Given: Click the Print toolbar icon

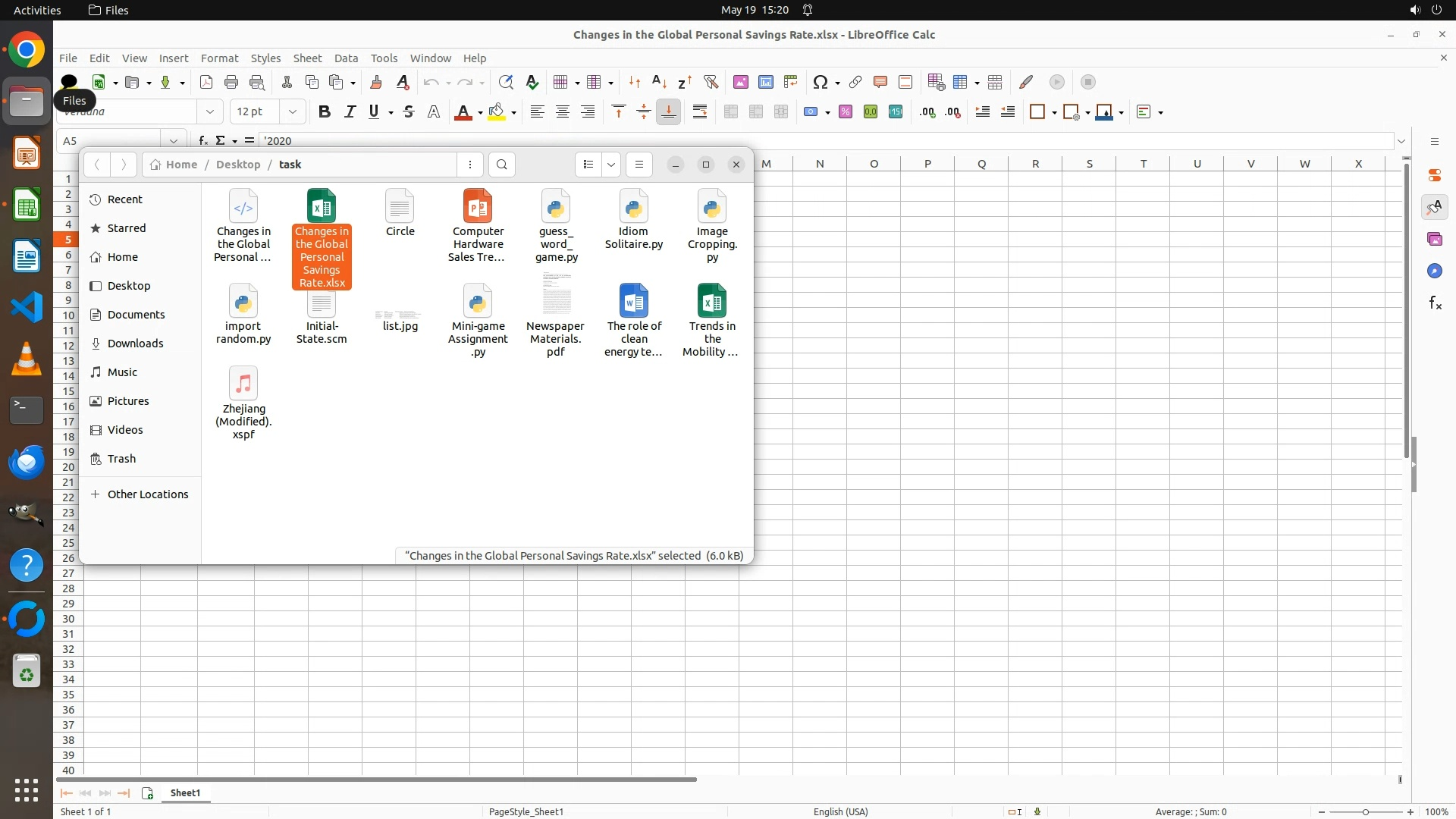Looking at the screenshot, I should pos(231,82).
